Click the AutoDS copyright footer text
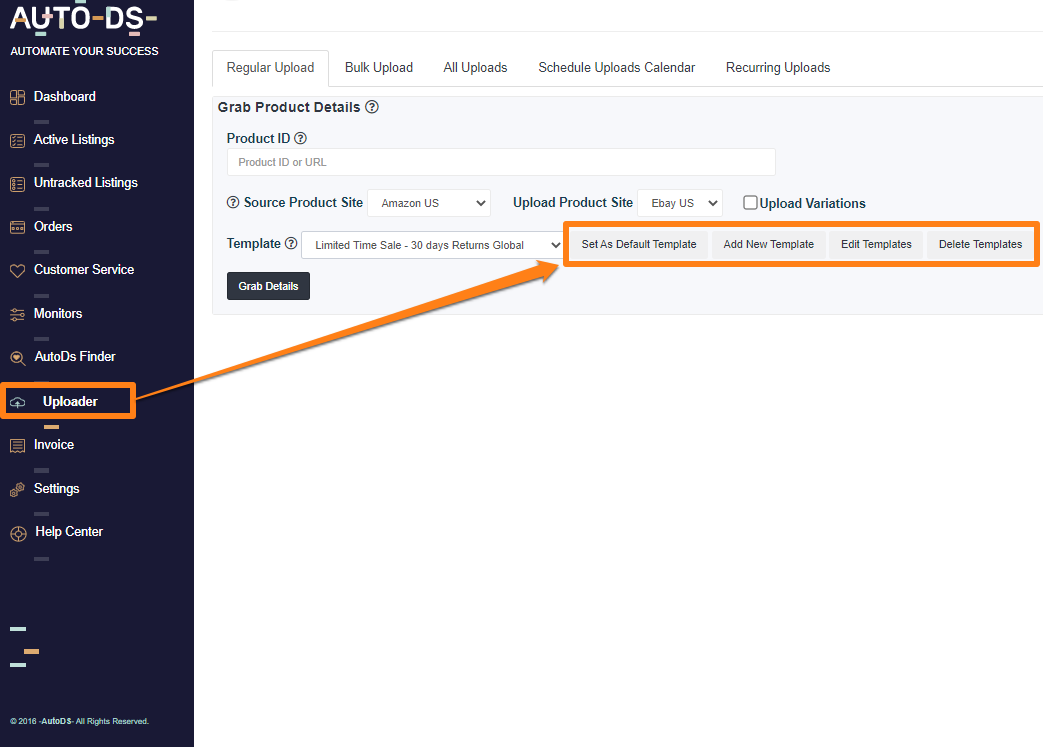The image size is (1043, 747). 79,721
